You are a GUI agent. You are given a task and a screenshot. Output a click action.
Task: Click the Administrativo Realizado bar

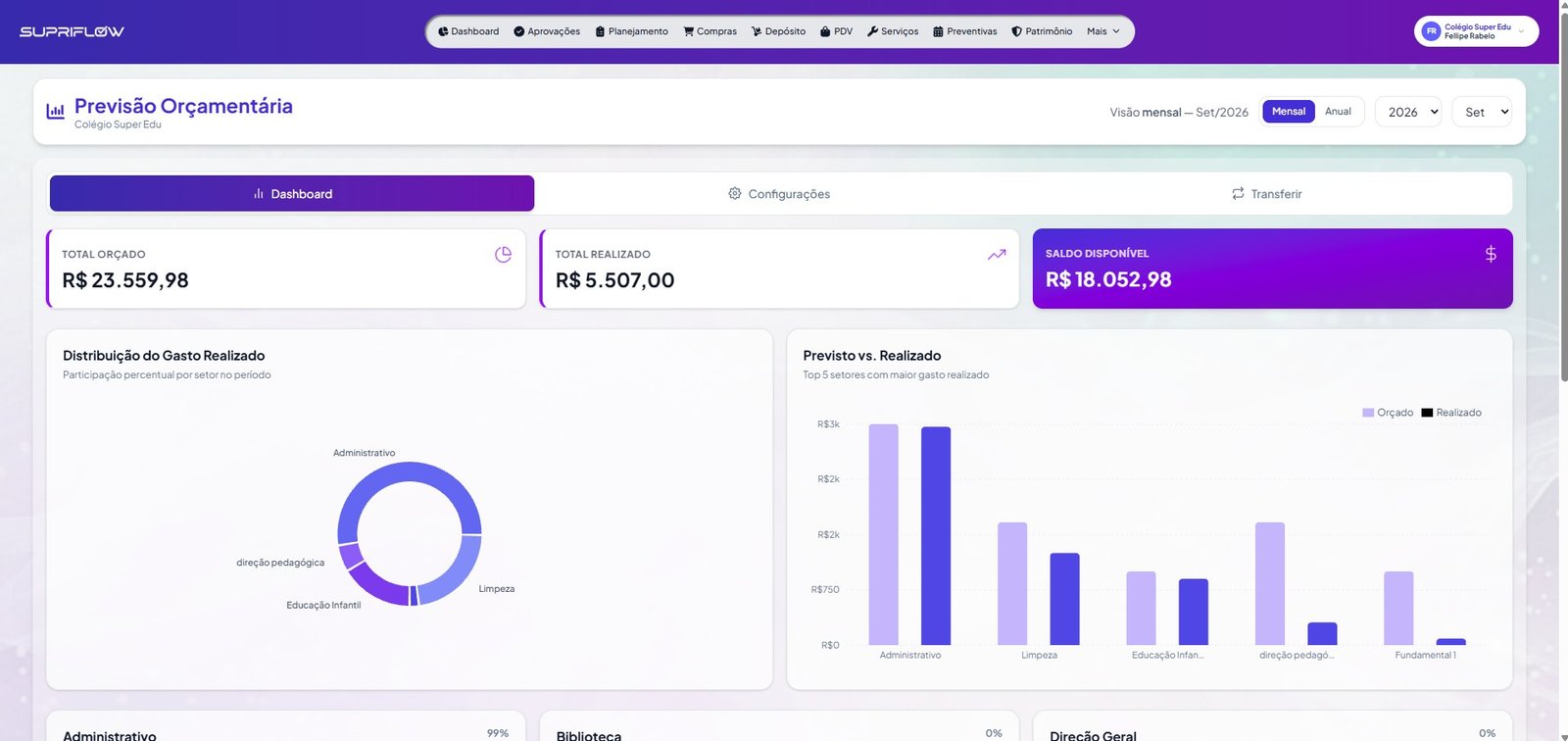936,536
